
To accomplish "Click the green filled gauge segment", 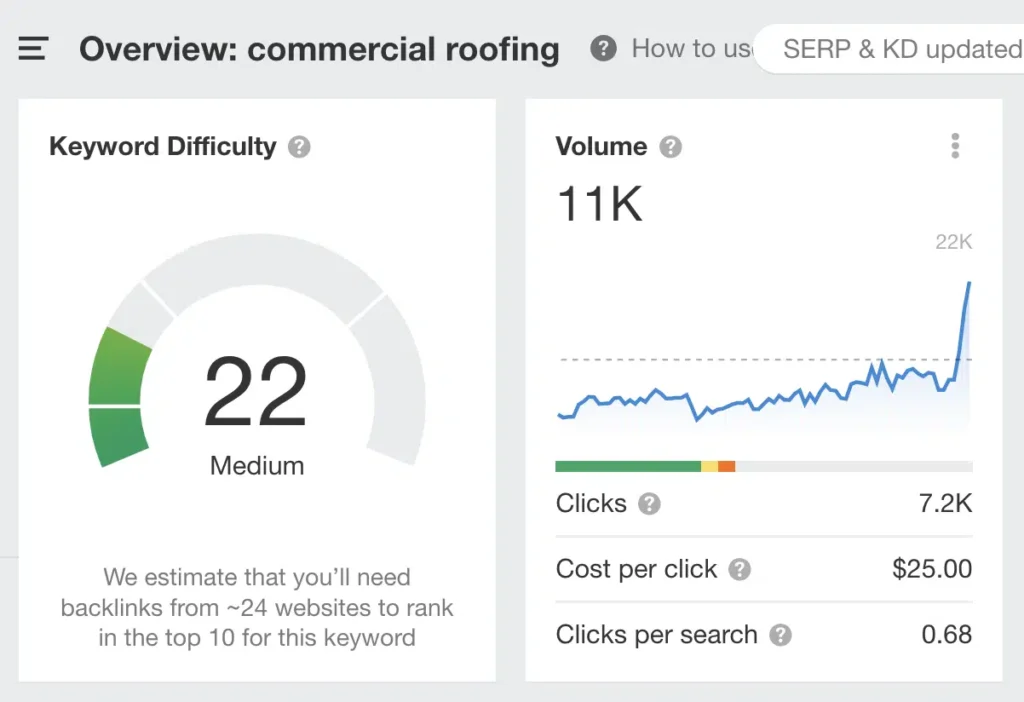I will pos(118,400).
